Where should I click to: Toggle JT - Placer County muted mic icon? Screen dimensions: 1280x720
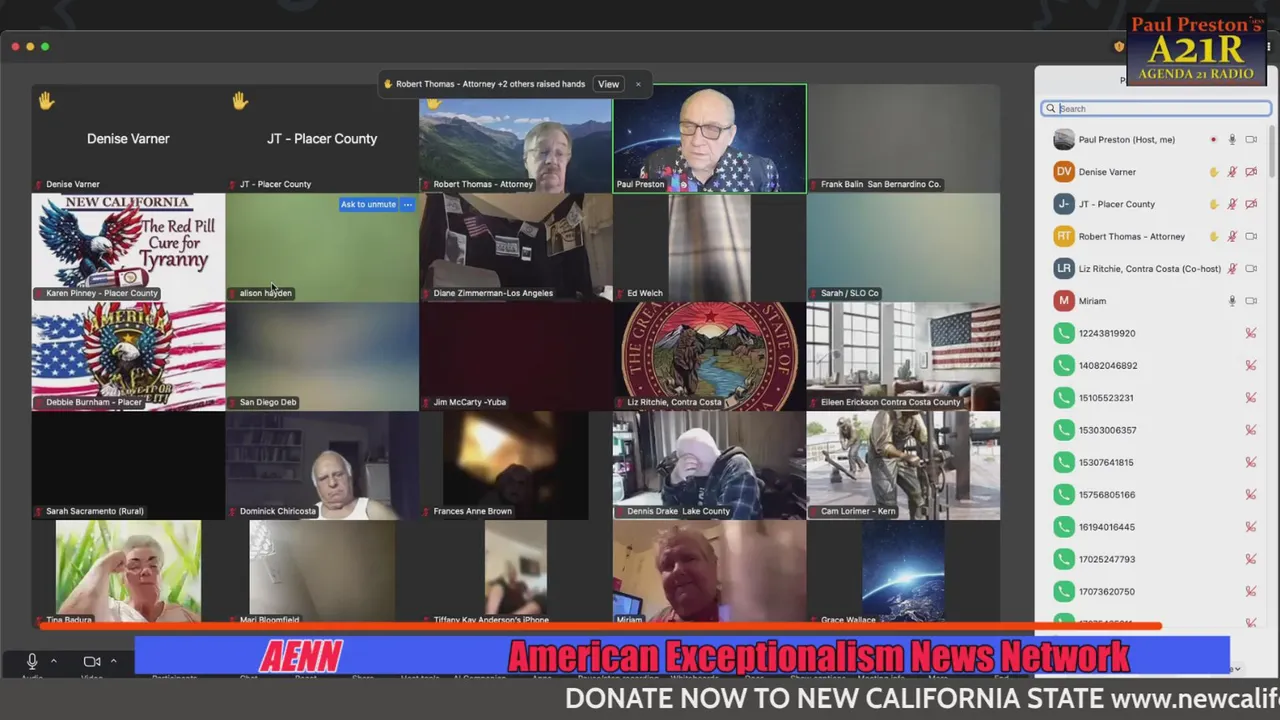[1232, 204]
